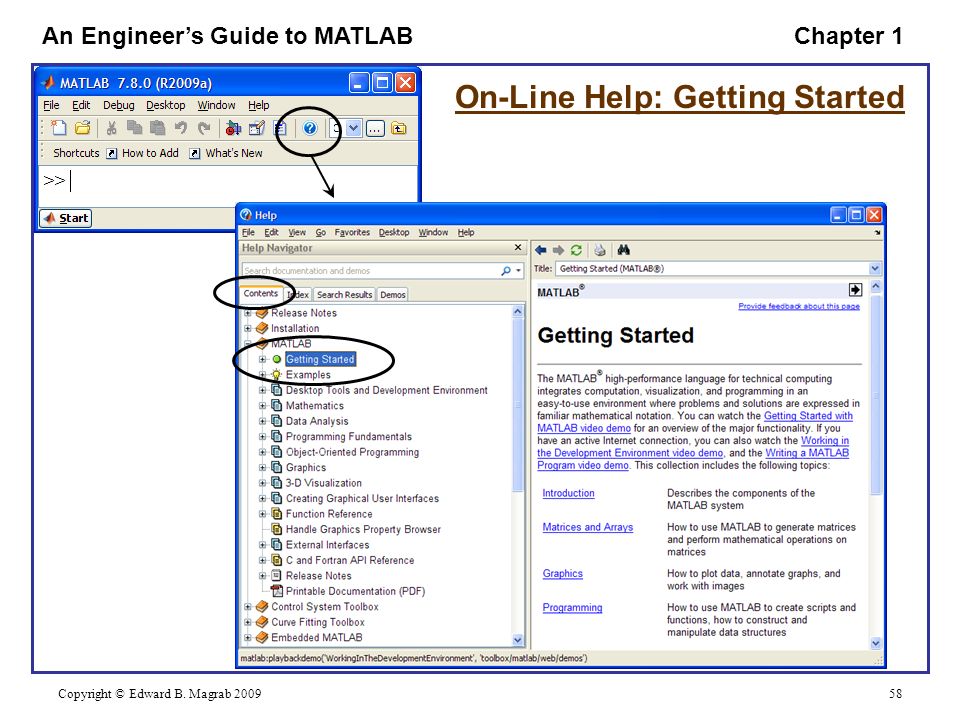
Task: Open the Debug menu in MATLAB window
Action: [x=118, y=105]
